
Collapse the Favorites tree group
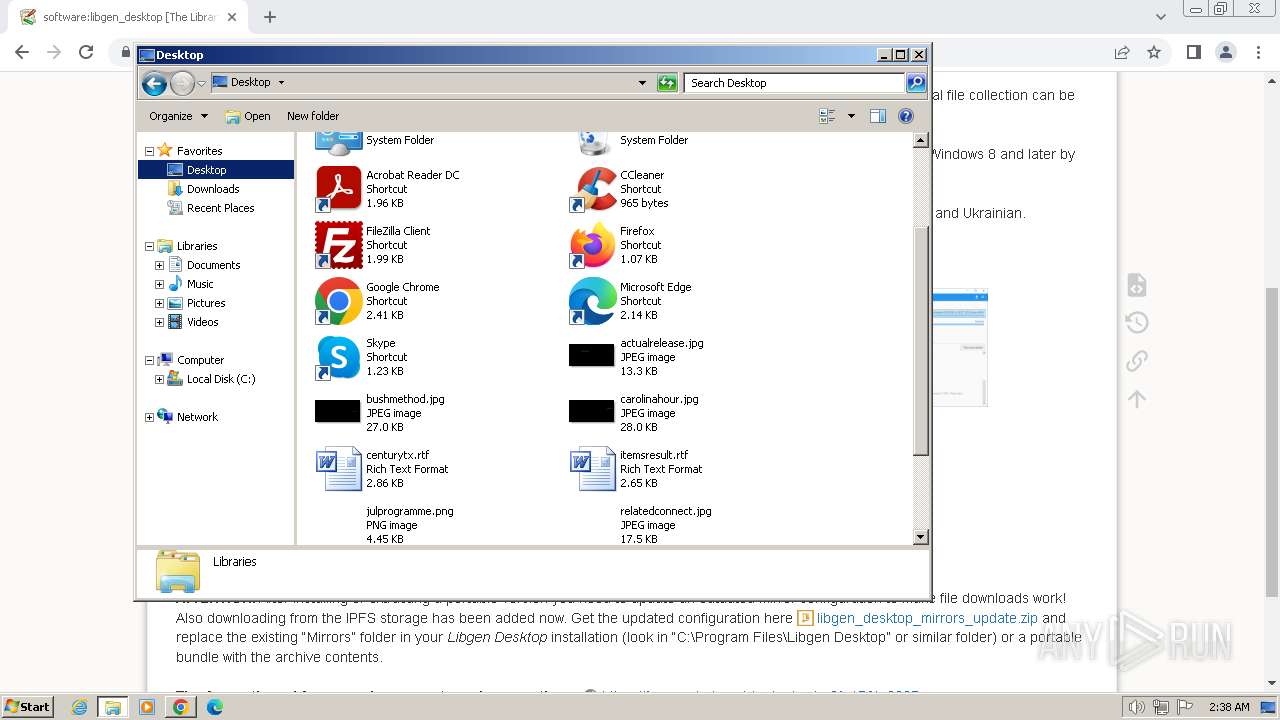click(x=149, y=151)
